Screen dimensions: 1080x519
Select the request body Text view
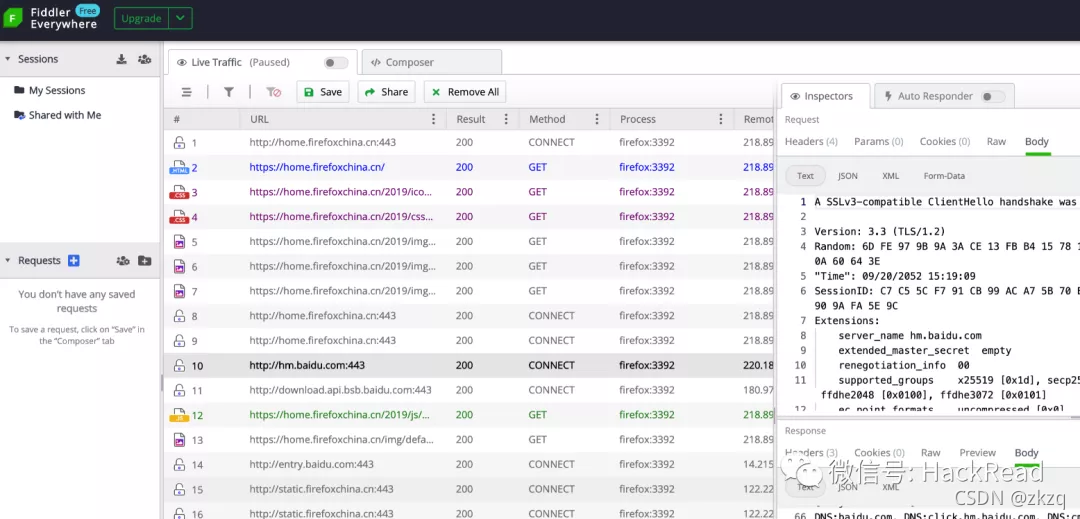click(x=805, y=176)
